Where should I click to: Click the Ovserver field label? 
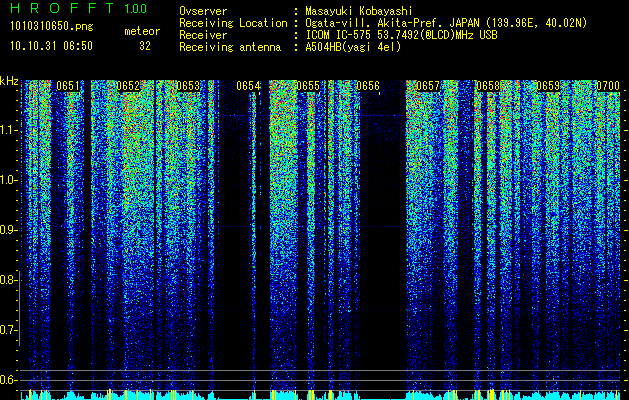(203, 12)
